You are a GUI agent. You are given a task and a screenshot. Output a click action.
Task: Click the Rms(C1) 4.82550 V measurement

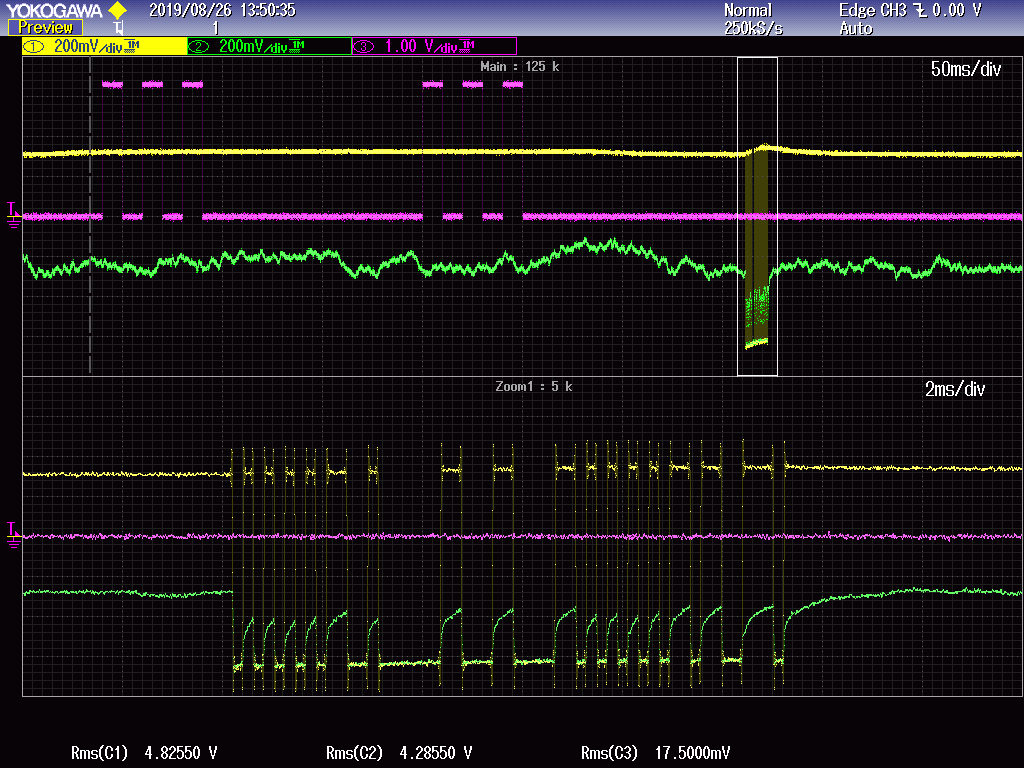click(144, 753)
